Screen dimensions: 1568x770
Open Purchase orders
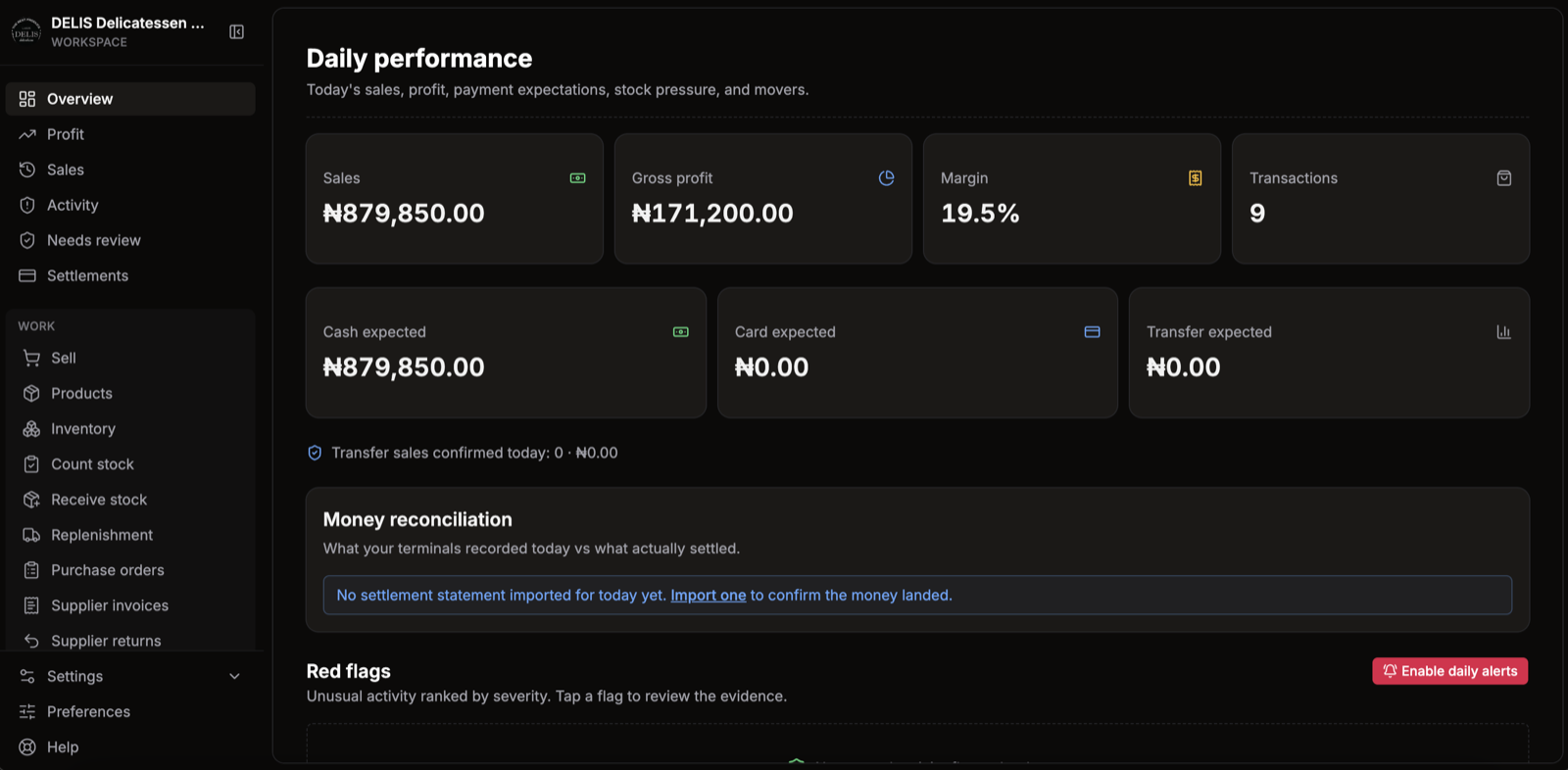tap(130, 569)
